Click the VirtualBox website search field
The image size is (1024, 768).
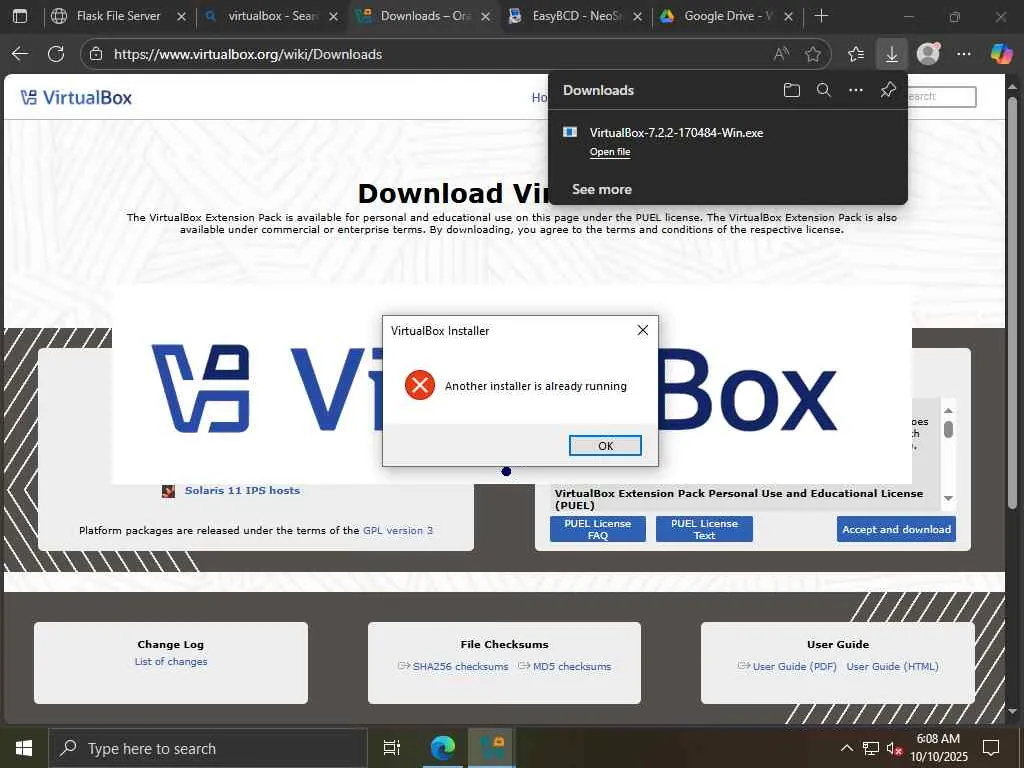tap(940, 97)
